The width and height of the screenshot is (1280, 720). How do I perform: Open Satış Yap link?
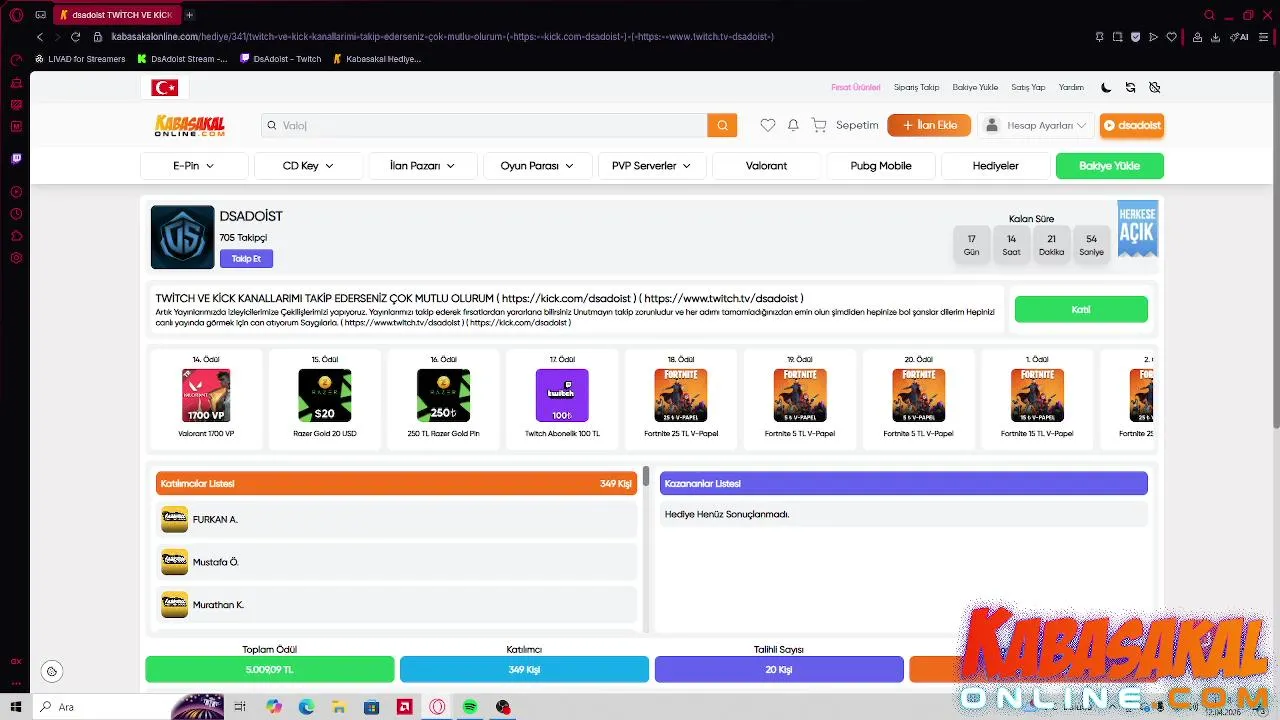pyautogui.click(x=1028, y=88)
